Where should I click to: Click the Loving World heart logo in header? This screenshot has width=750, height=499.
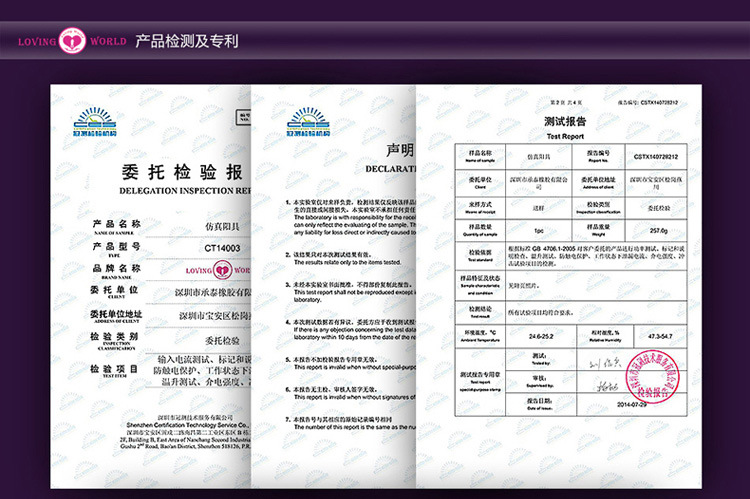tap(73, 41)
